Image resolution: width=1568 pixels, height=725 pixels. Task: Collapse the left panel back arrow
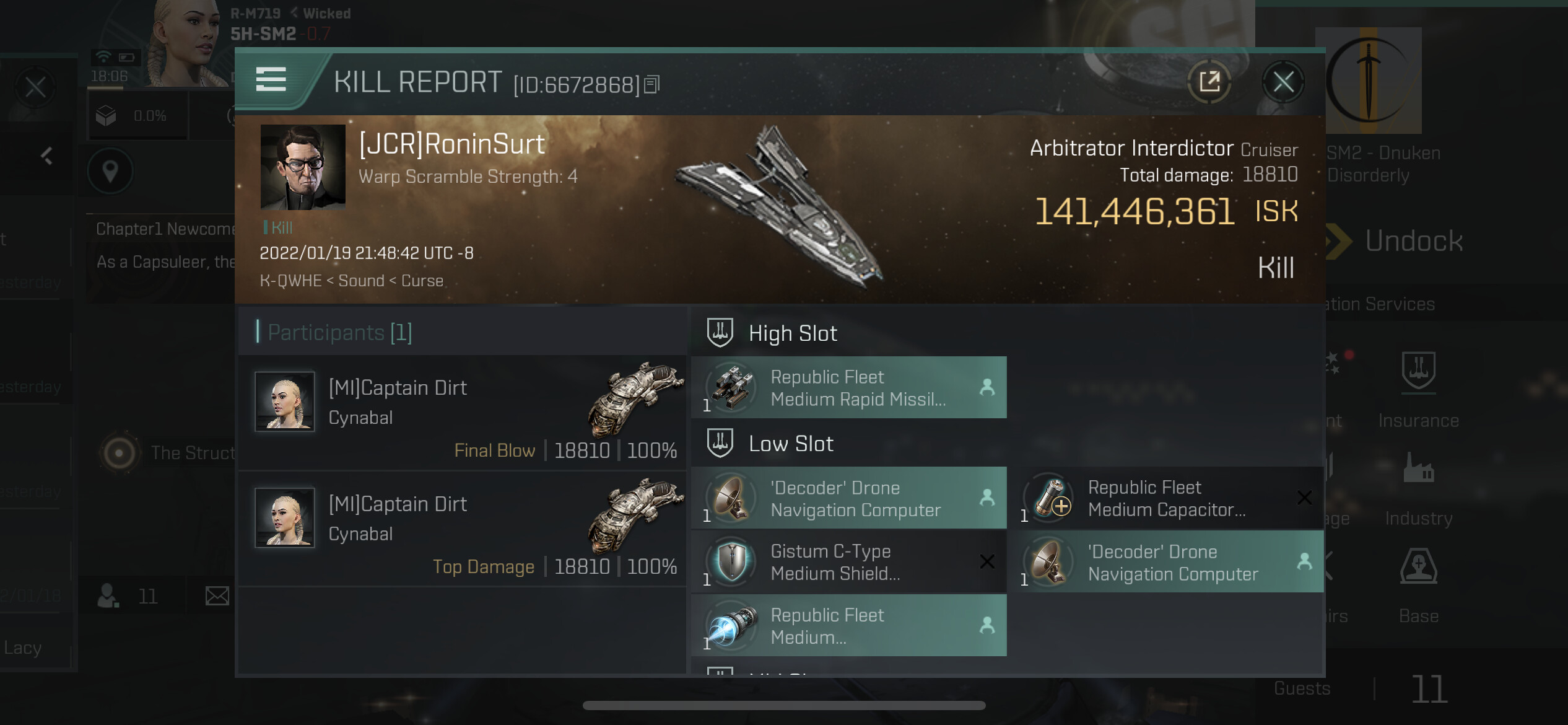pyautogui.click(x=46, y=156)
